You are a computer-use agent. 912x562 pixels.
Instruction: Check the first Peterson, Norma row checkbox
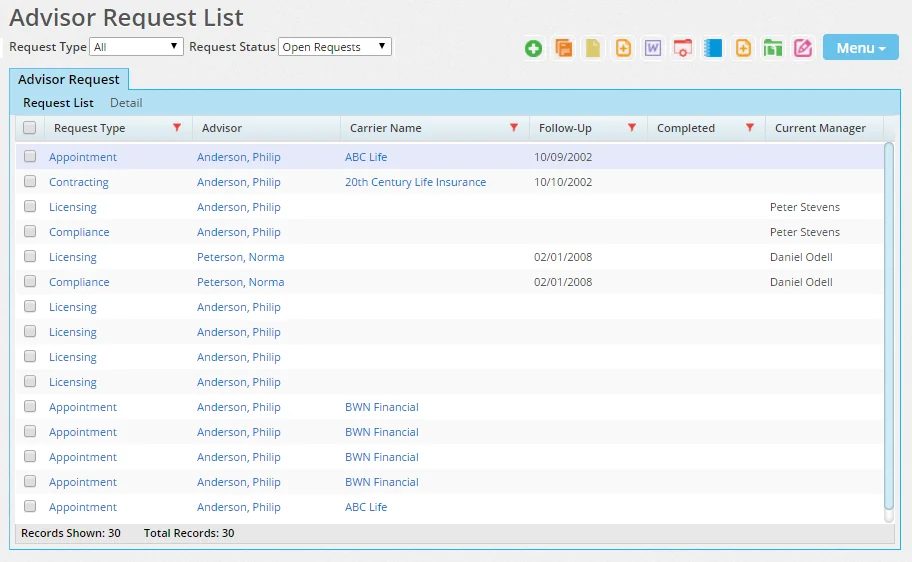[x=30, y=257]
